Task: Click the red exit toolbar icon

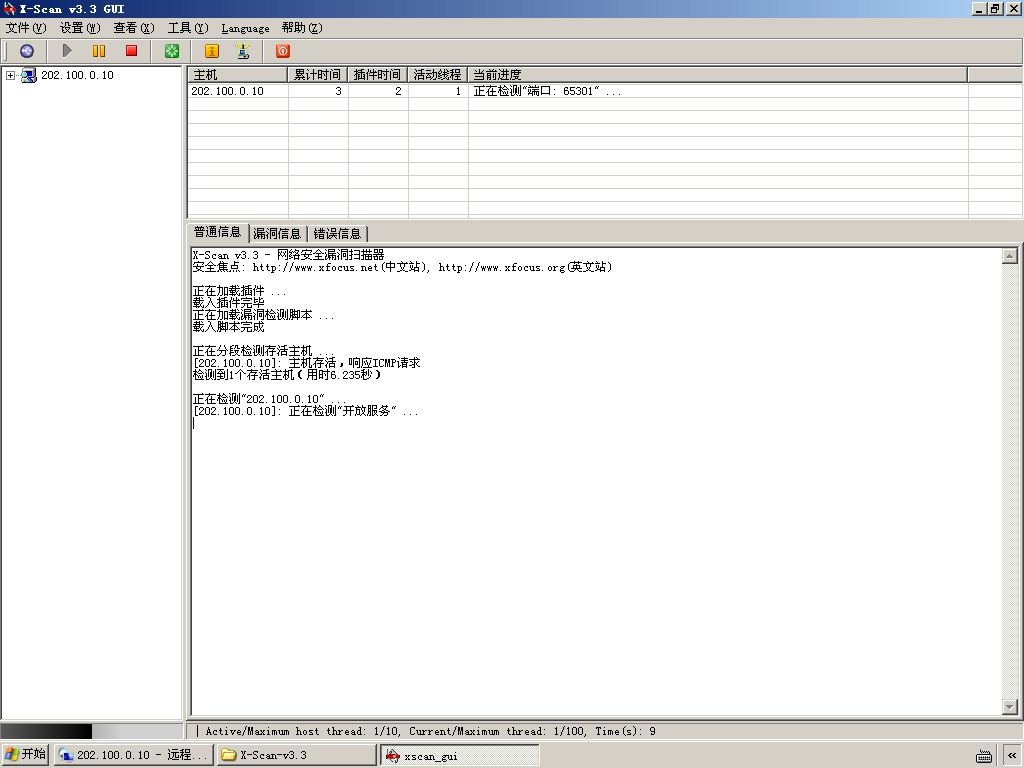Action: 283,51
